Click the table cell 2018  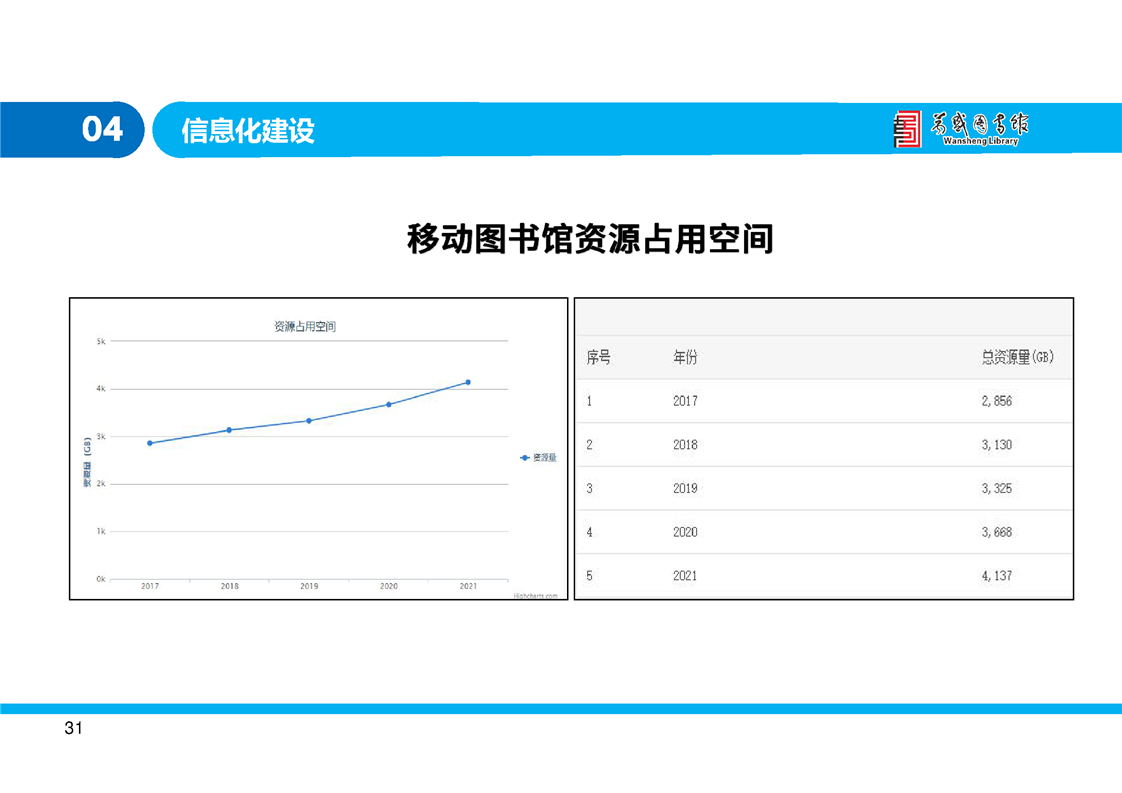pos(685,444)
